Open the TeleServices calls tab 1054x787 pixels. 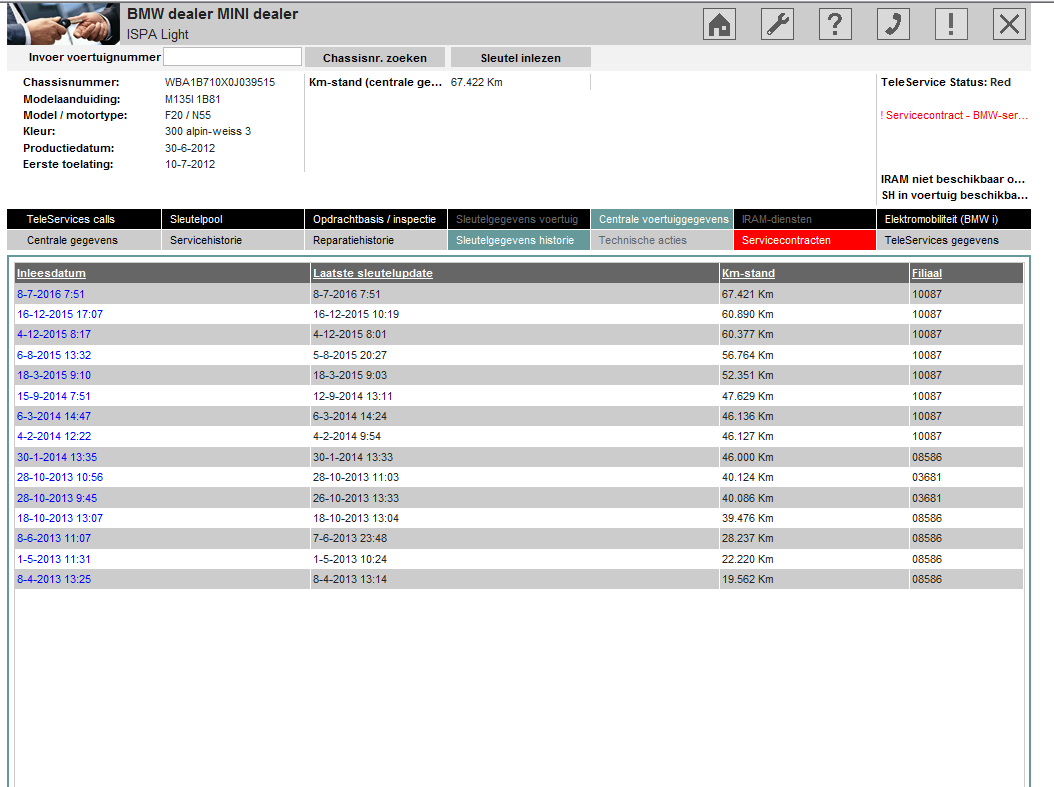(83, 219)
